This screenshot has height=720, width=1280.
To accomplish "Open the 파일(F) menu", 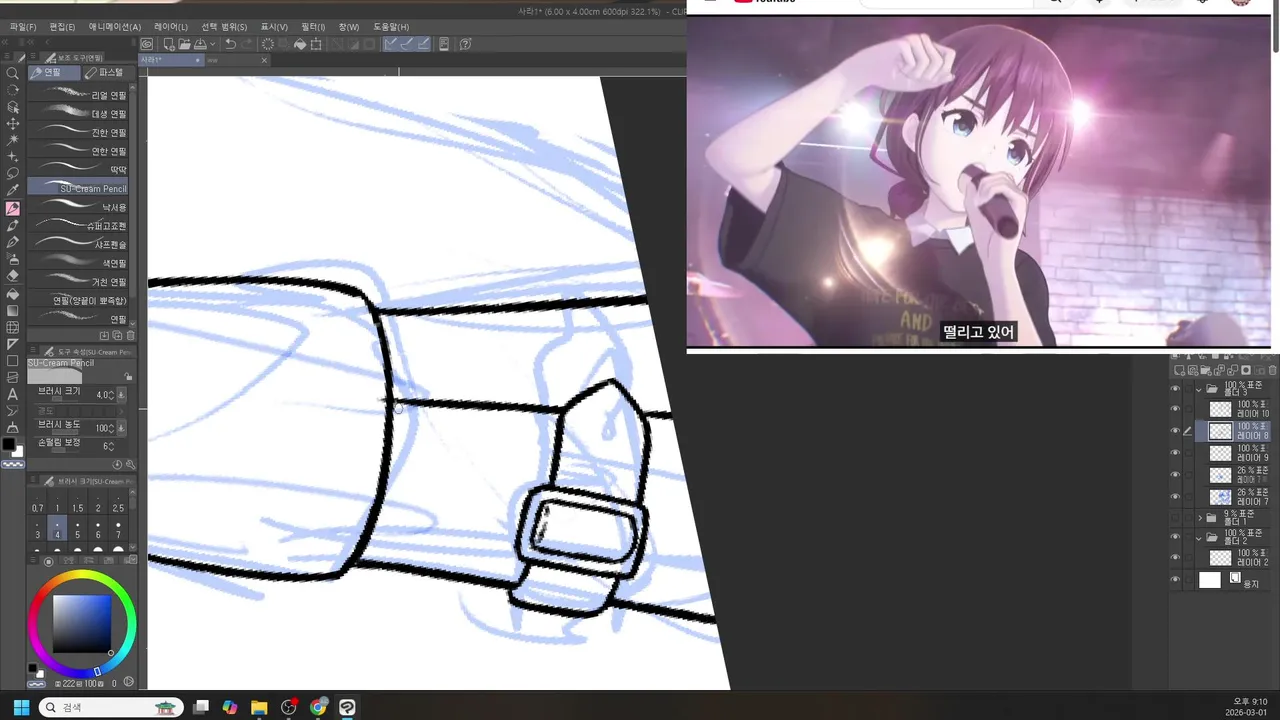I will point(23,27).
